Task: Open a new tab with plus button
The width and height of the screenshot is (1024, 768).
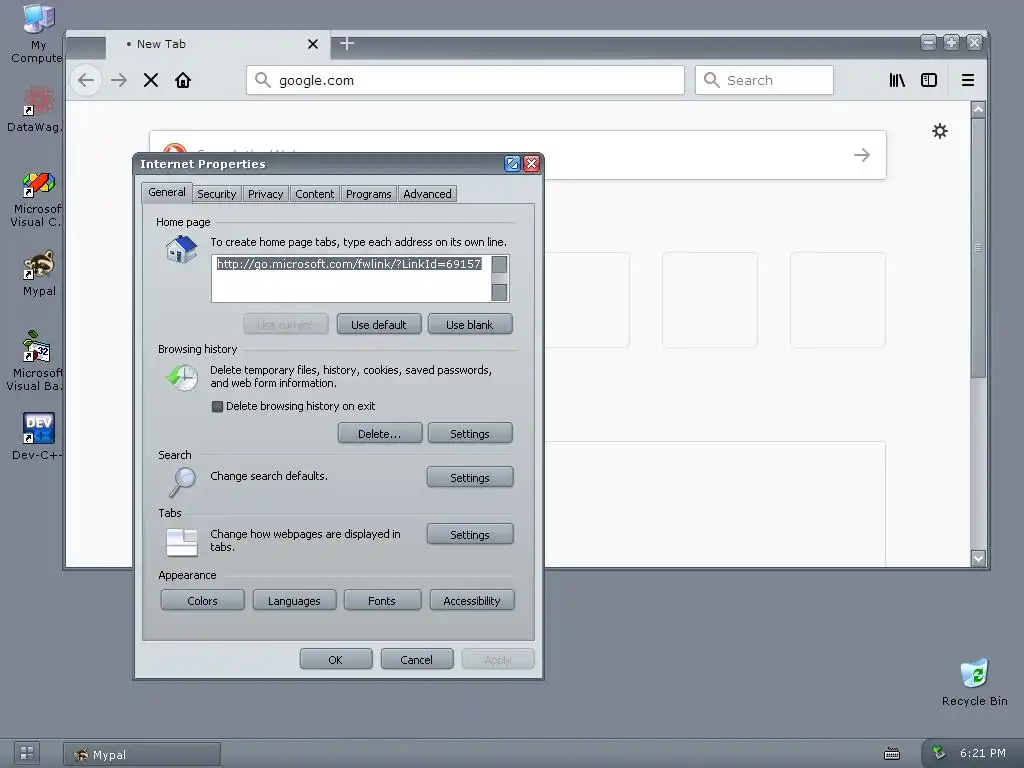Action: click(347, 44)
